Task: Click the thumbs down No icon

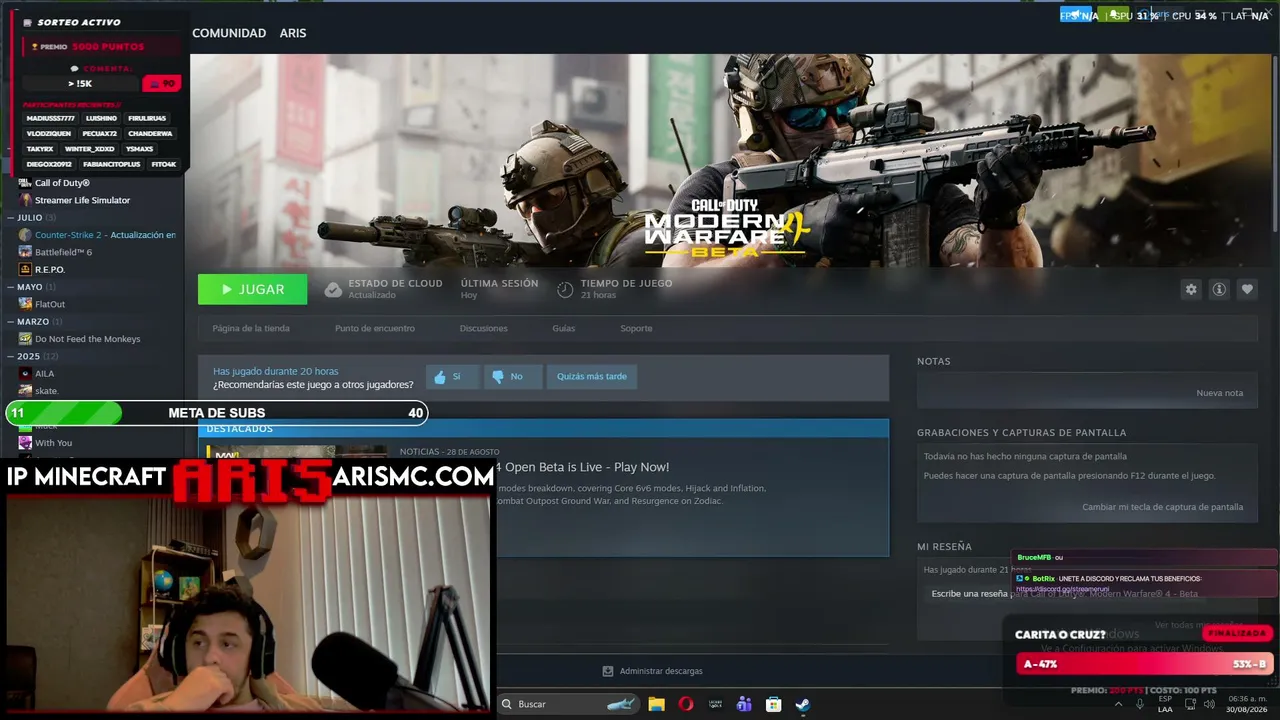Action: (x=498, y=377)
